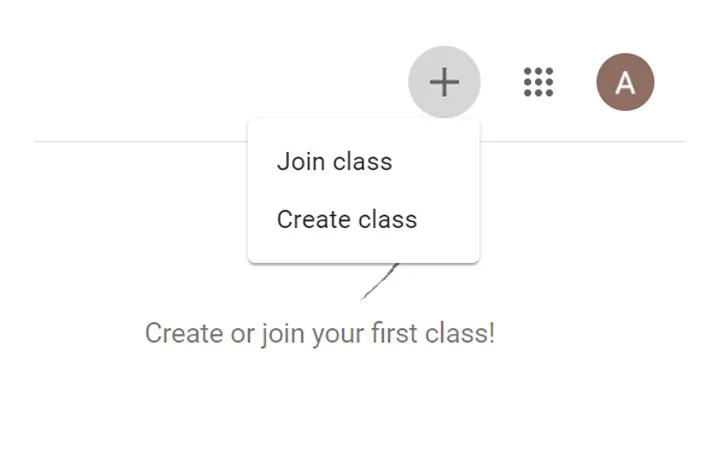Click the sketch line below the menu
The height and width of the screenshot is (450, 720).
(378, 284)
